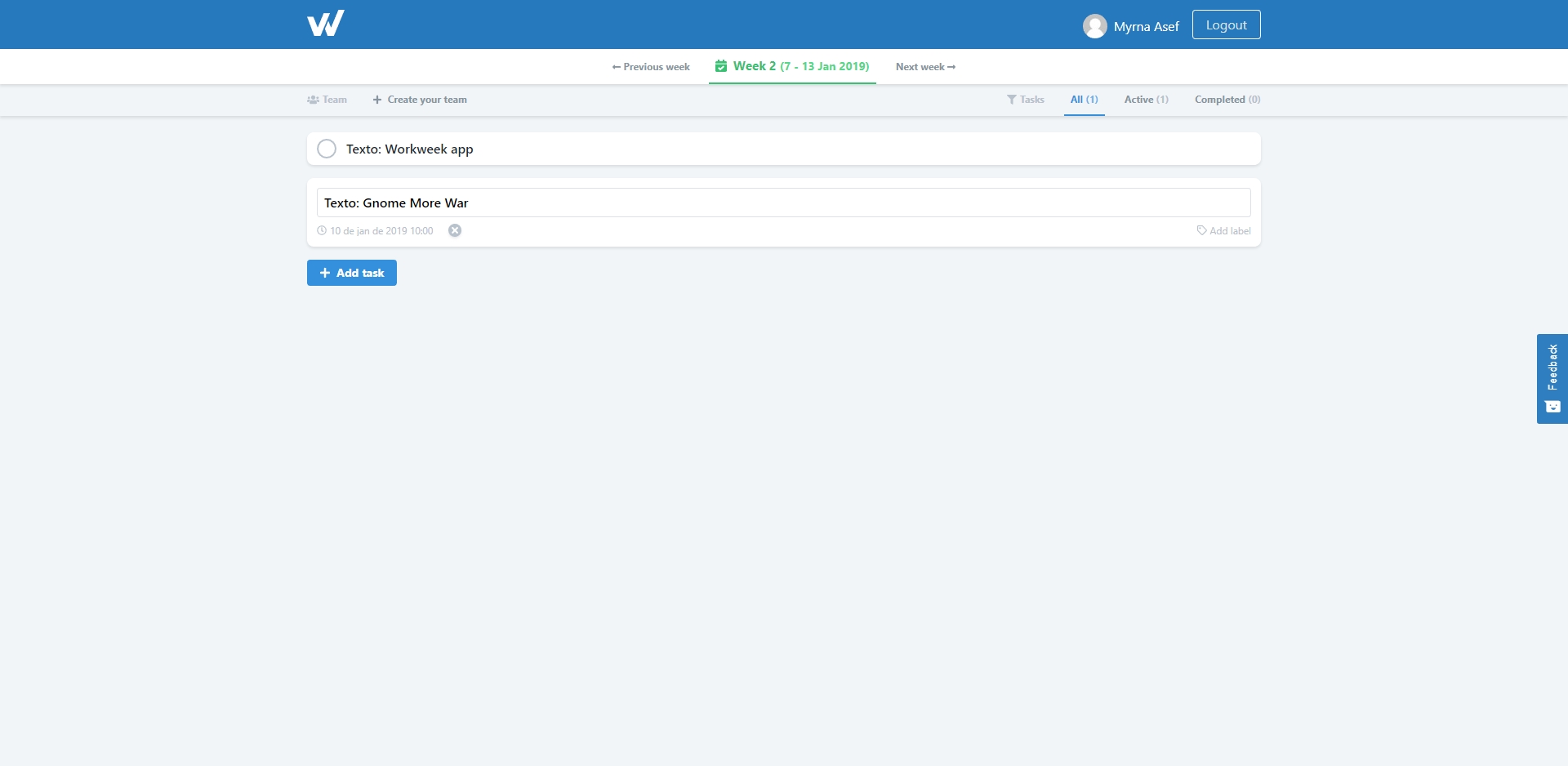Click the user avatar icon
Image resolution: width=1568 pixels, height=766 pixels.
tap(1094, 26)
